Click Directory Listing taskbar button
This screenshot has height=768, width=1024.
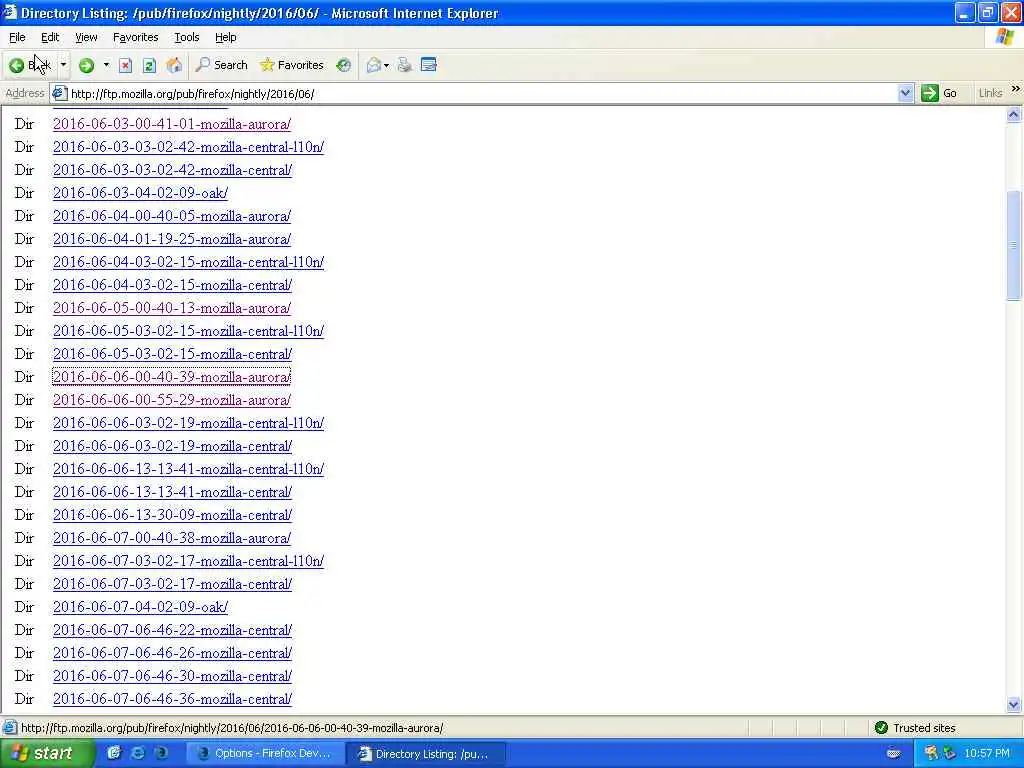(x=425, y=754)
